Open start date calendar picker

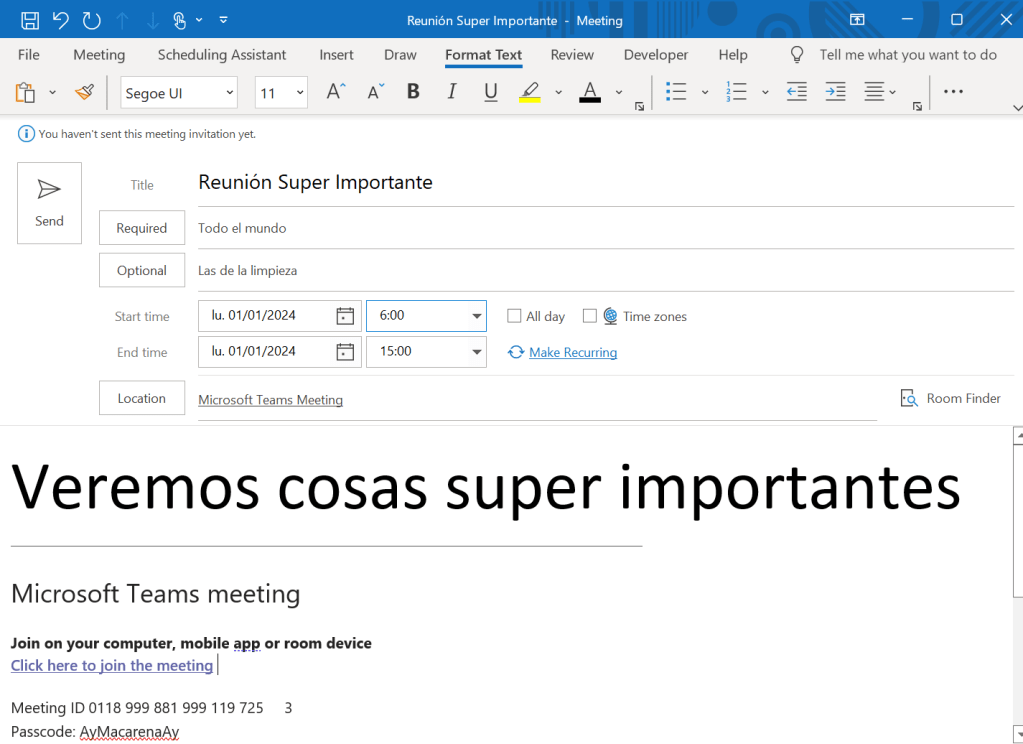345,316
